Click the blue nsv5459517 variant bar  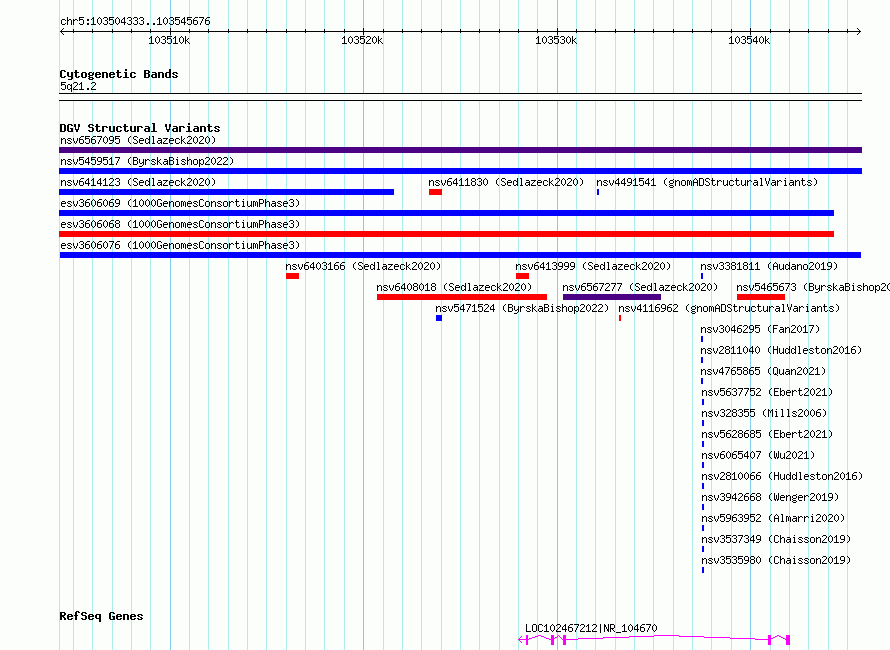tap(460, 171)
